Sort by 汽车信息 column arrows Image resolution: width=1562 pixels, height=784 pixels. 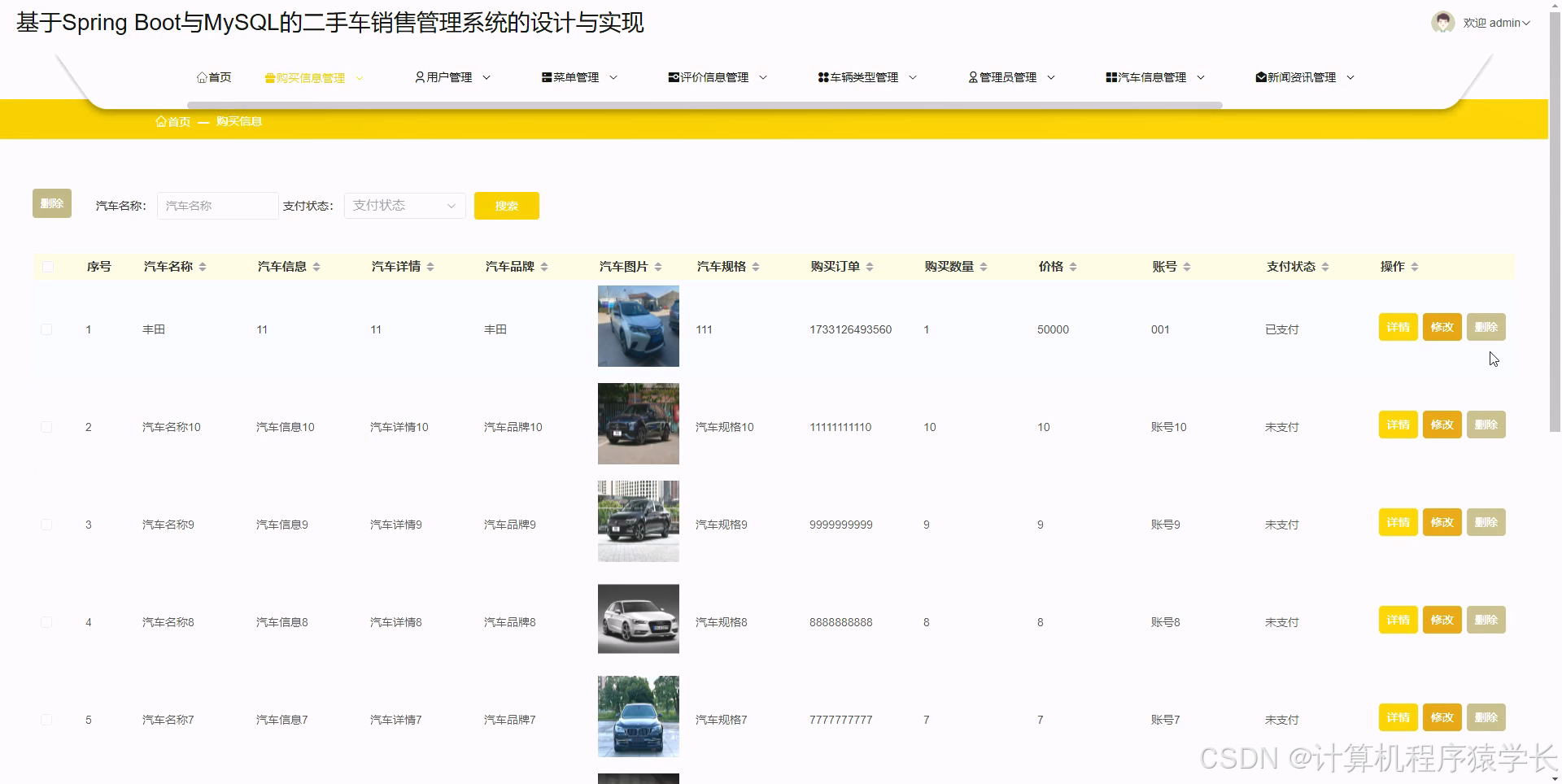pos(316,267)
